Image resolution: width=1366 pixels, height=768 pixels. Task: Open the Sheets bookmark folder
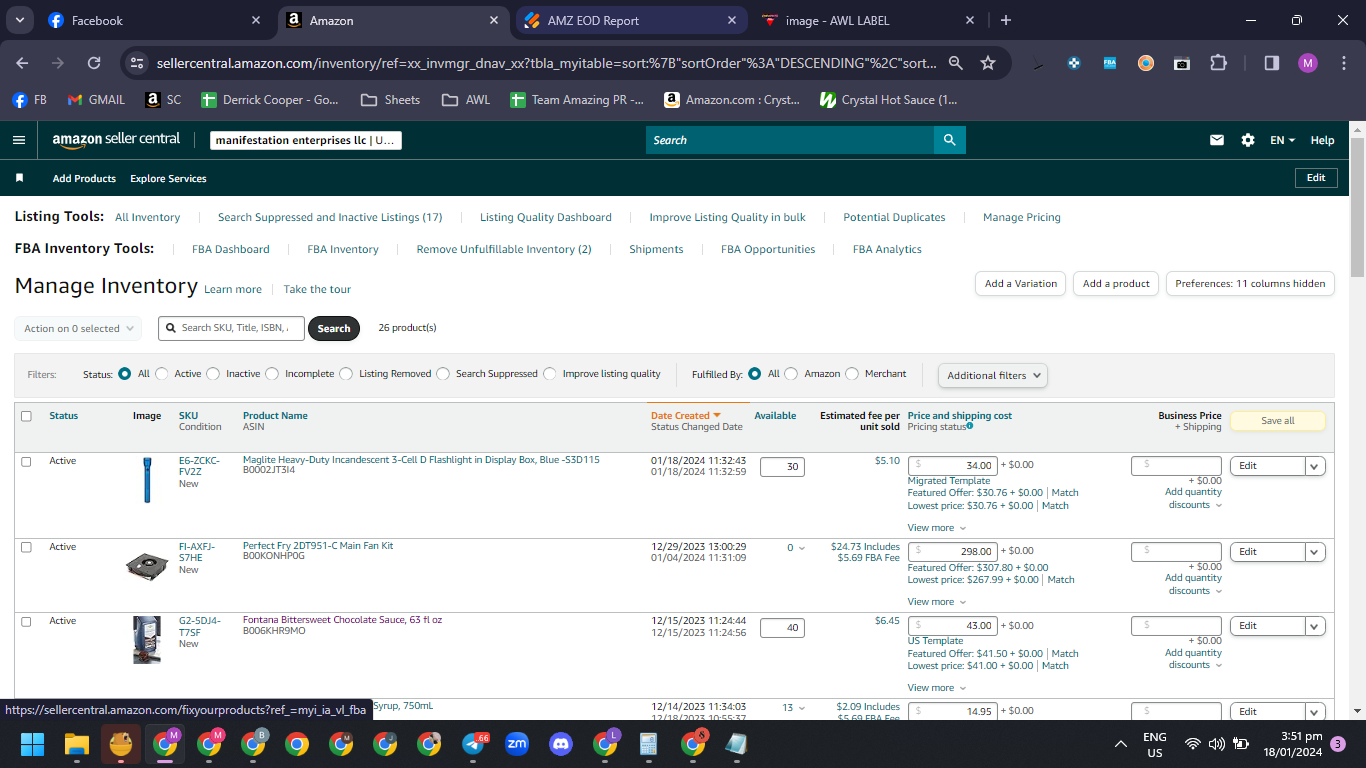pos(390,100)
